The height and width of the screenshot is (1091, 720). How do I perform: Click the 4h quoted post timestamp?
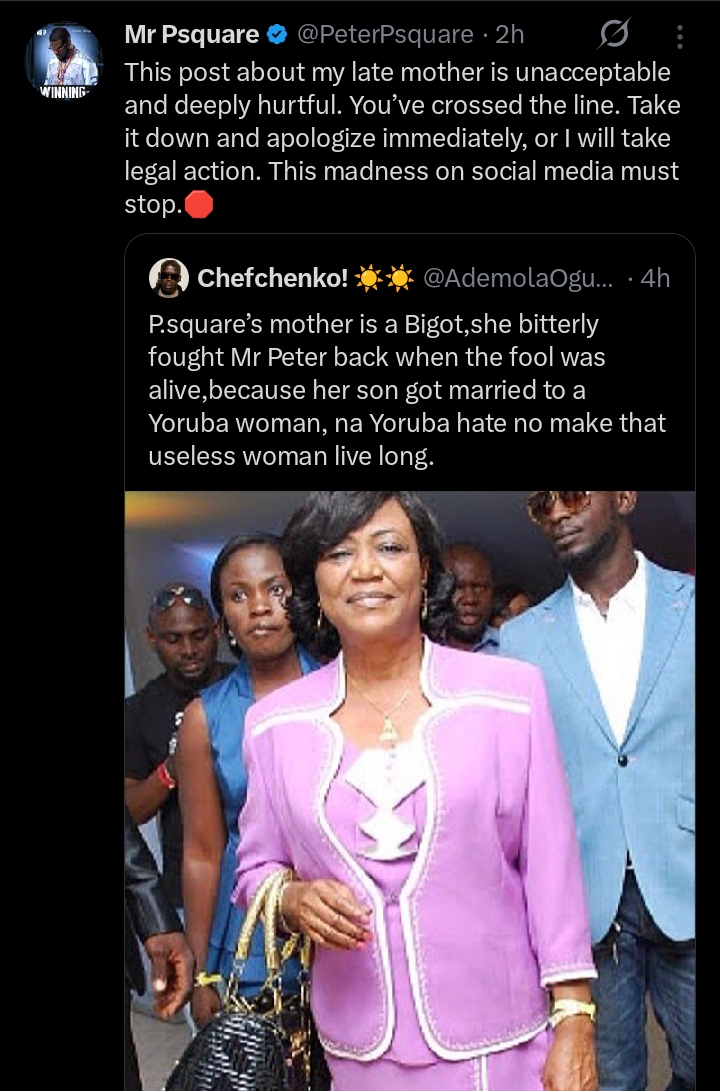pyautogui.click(x=655, y=278)
